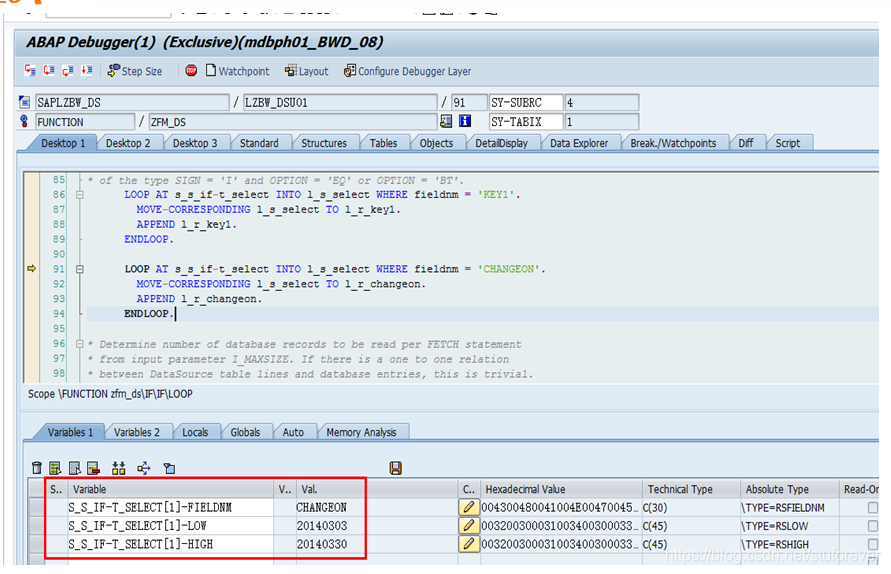Click the SY-SUBRC field label
891x574 pixels.
pyautogui.click(x=526, y=102)
